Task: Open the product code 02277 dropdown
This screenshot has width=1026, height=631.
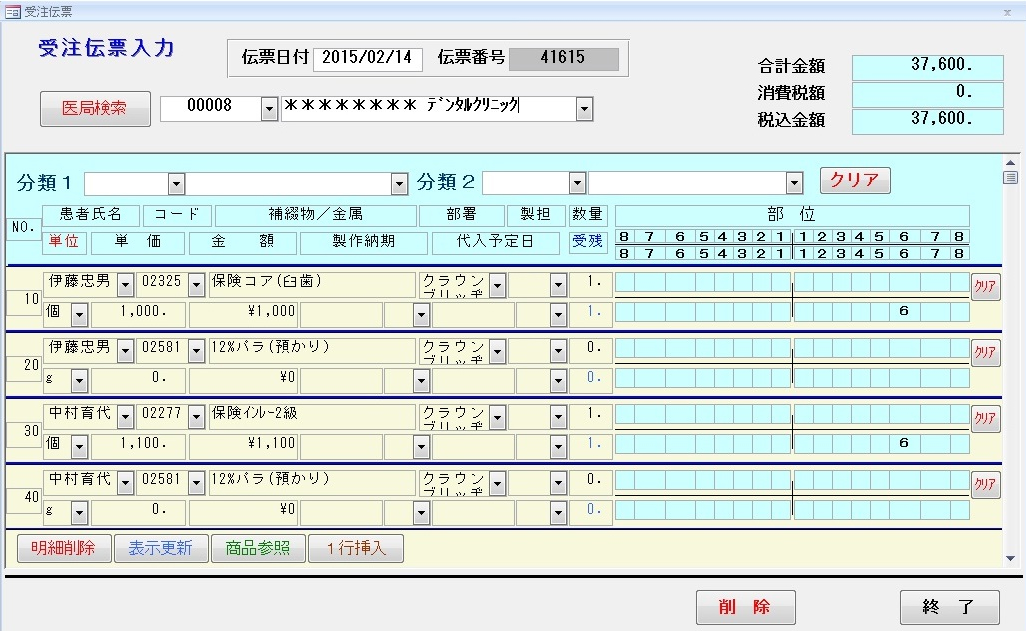Action: coord(196,416)
